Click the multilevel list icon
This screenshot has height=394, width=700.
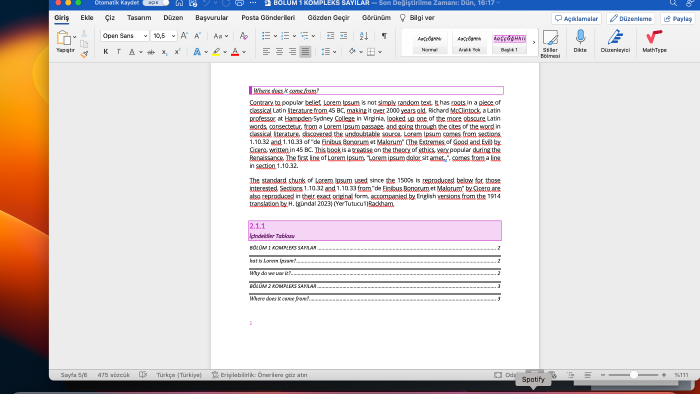pyautogui.click(x=304, y=36)
